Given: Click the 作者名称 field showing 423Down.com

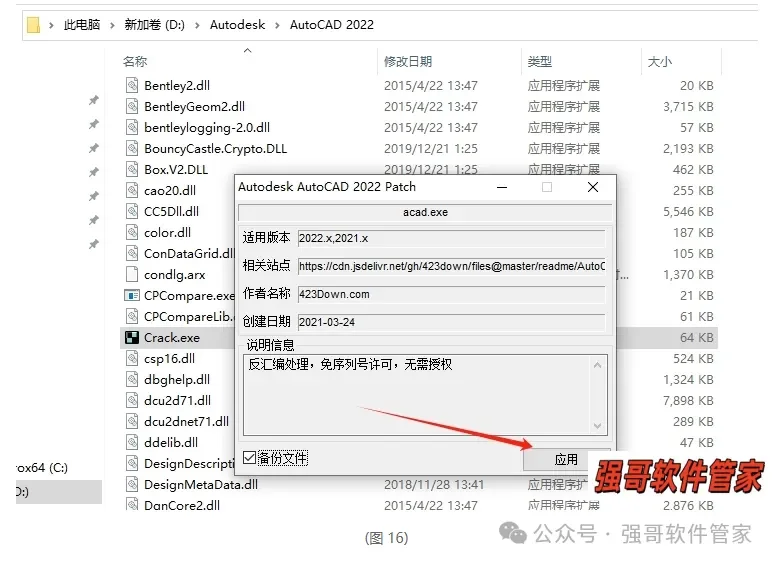Looking at the screenshot, I should [x=451, y=294].
